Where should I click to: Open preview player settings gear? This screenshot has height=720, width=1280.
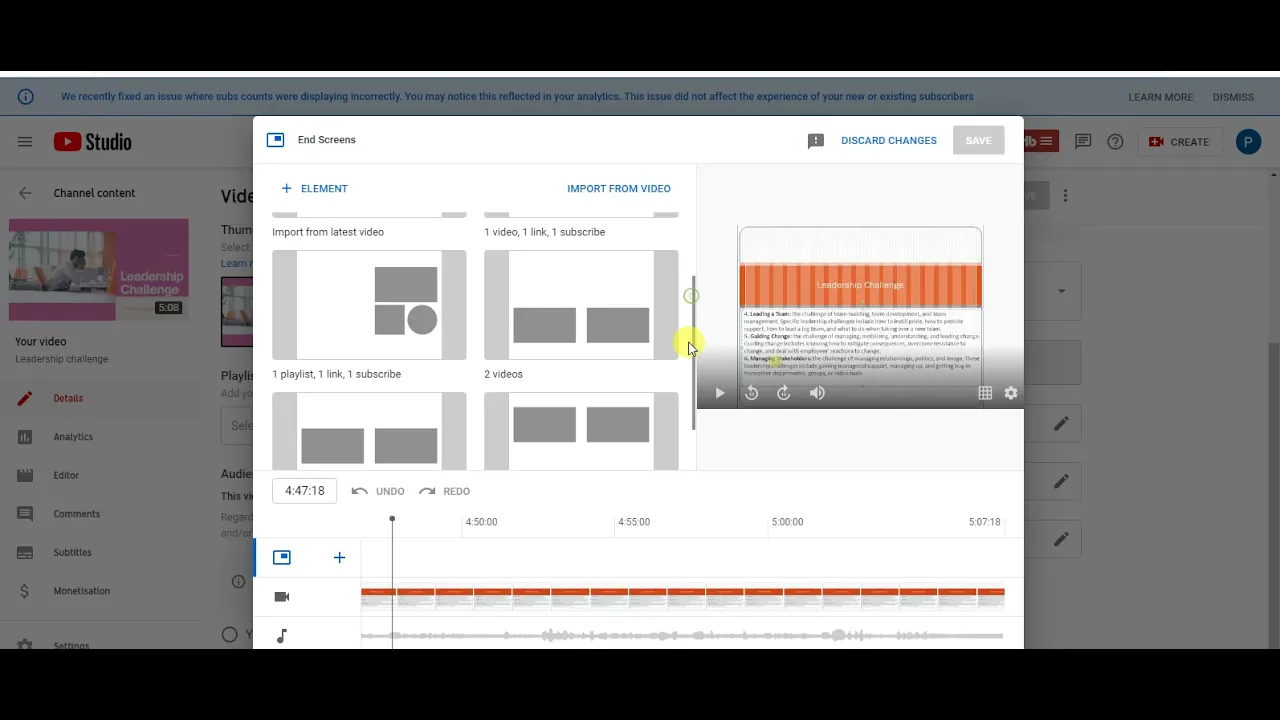pyautogui.click(x=1011, y=393)
